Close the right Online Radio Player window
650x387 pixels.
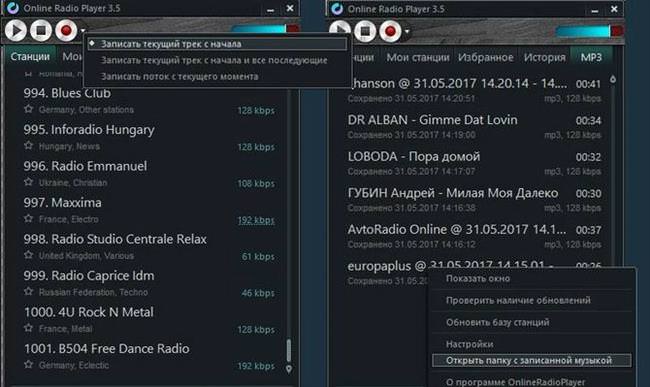click(x=614, y=9)
